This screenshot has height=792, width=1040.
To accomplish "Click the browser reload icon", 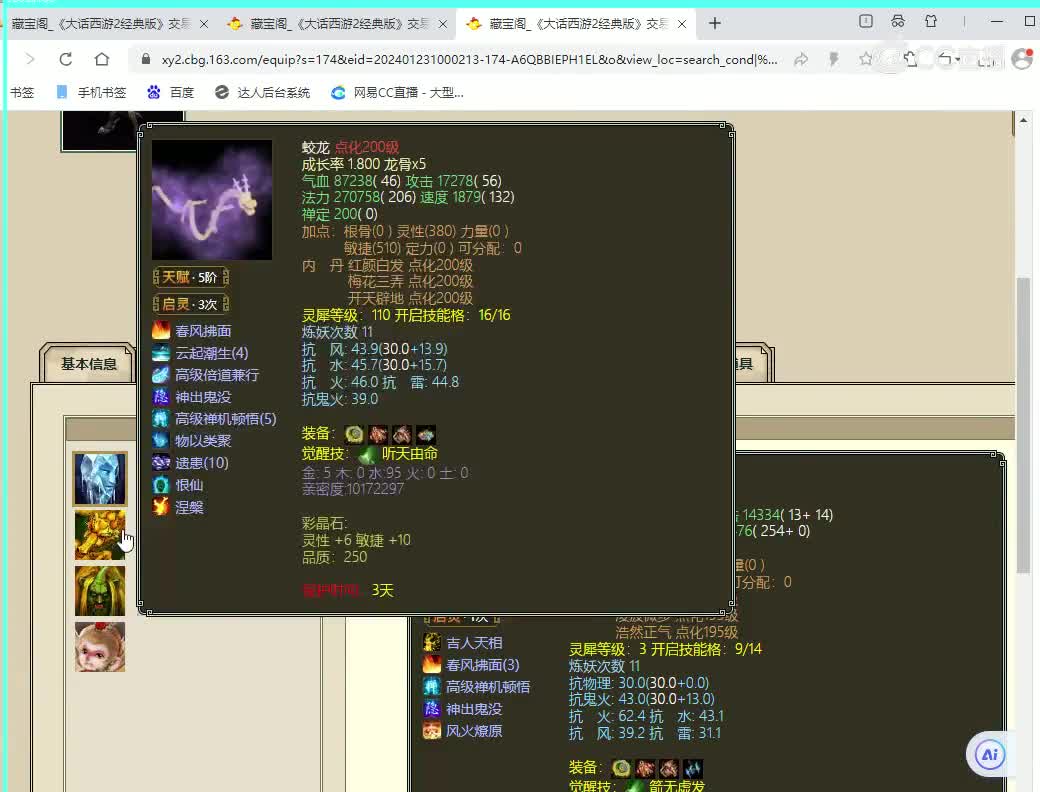I will [65, 59].
